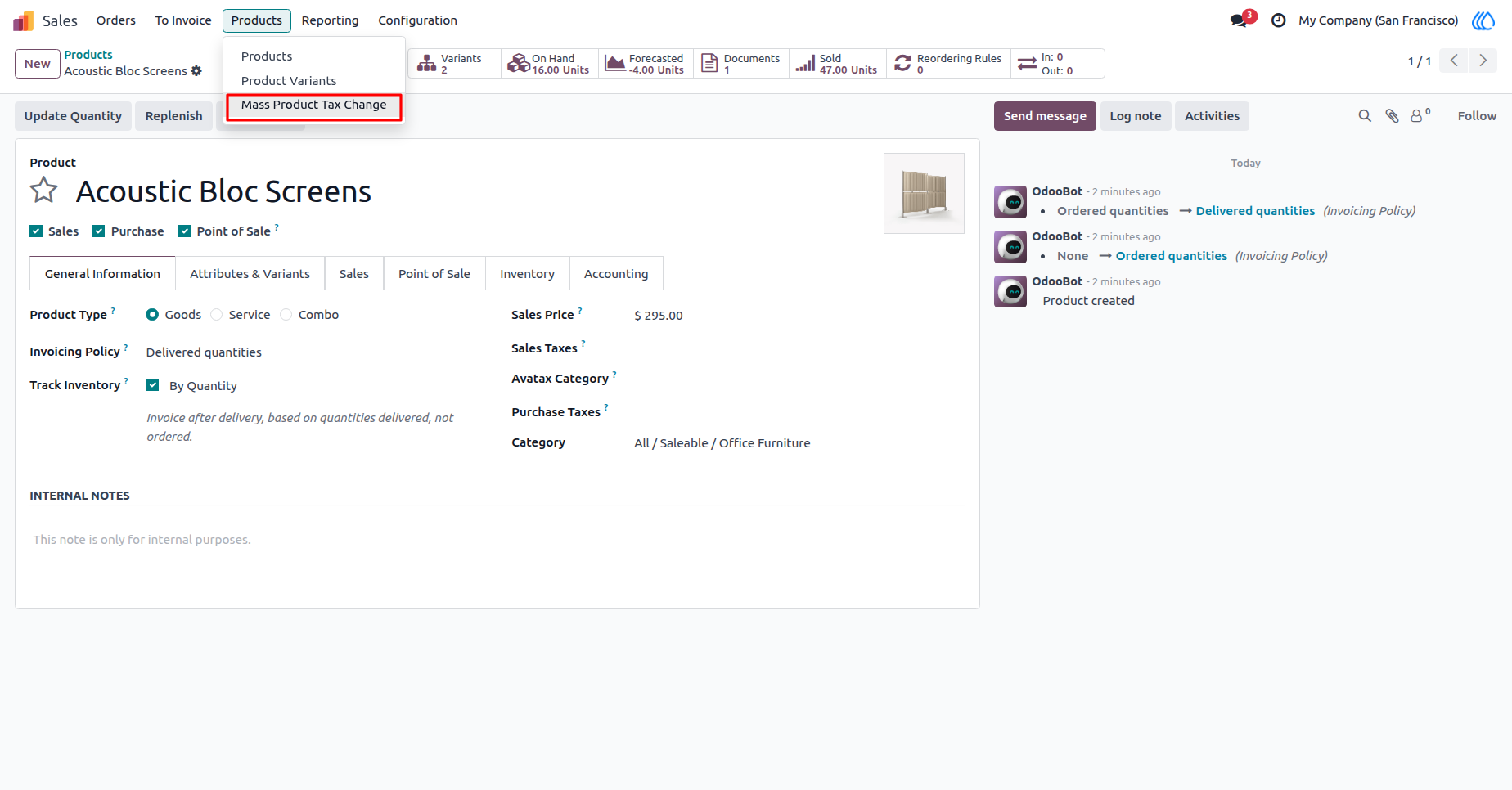This screenshot has height=790, width=1512.
Task: Open the conversations chat bubble icon
Action: coord(1239,20)
